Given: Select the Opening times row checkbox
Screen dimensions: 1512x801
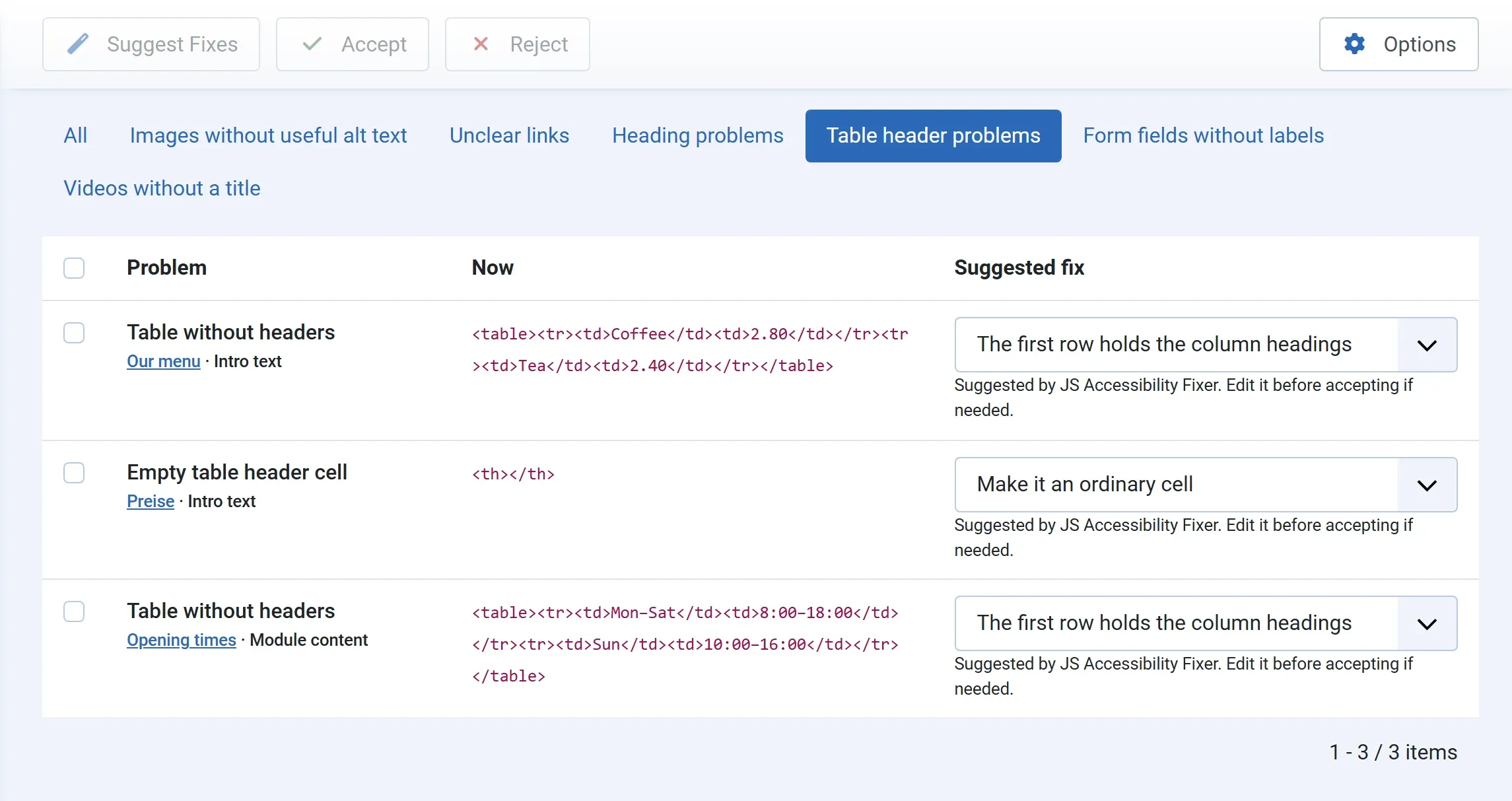Looking at the screenshot, I should click(74, 611).
